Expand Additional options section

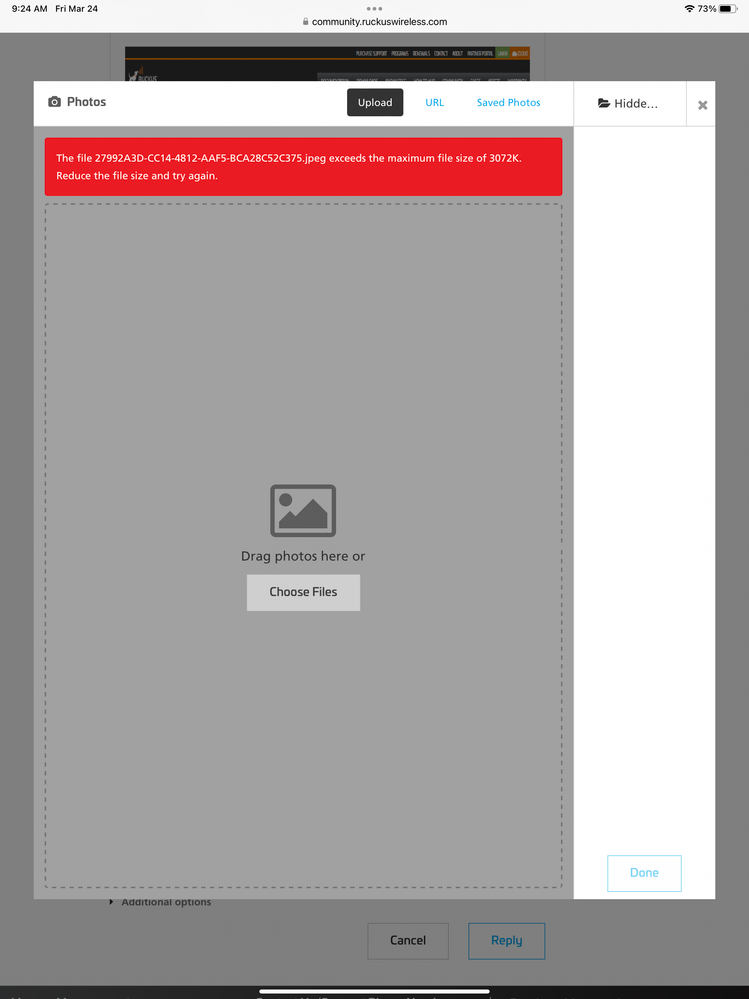point(160,902)
